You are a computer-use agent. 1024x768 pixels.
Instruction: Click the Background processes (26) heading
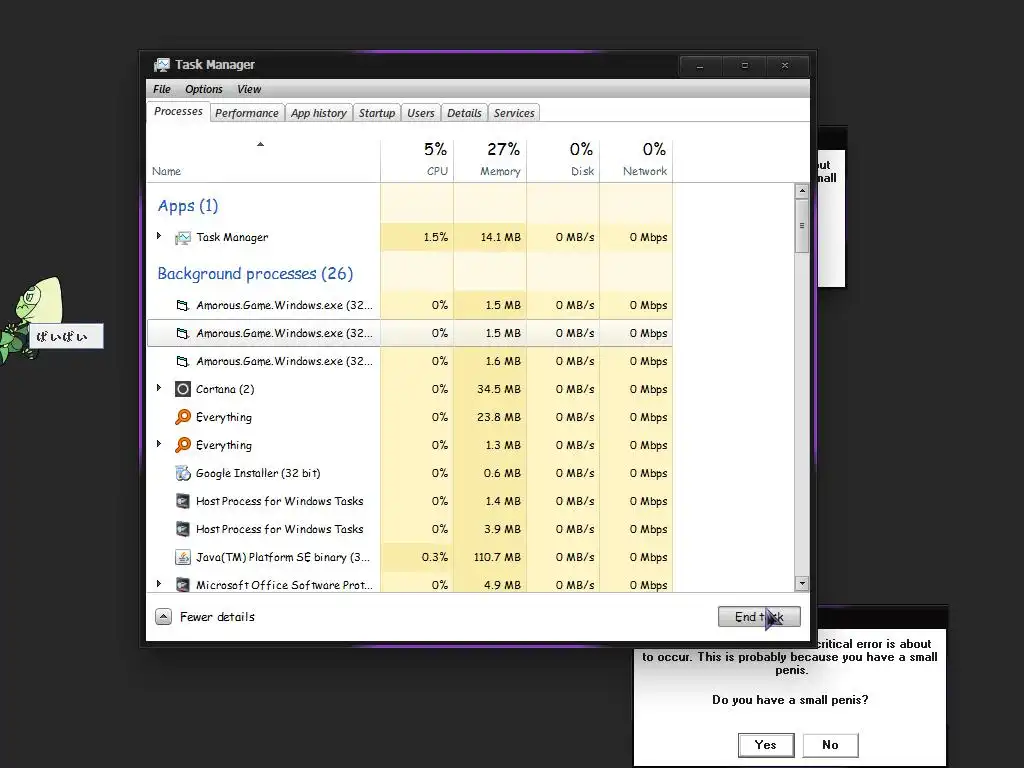[x=255, y=274]
